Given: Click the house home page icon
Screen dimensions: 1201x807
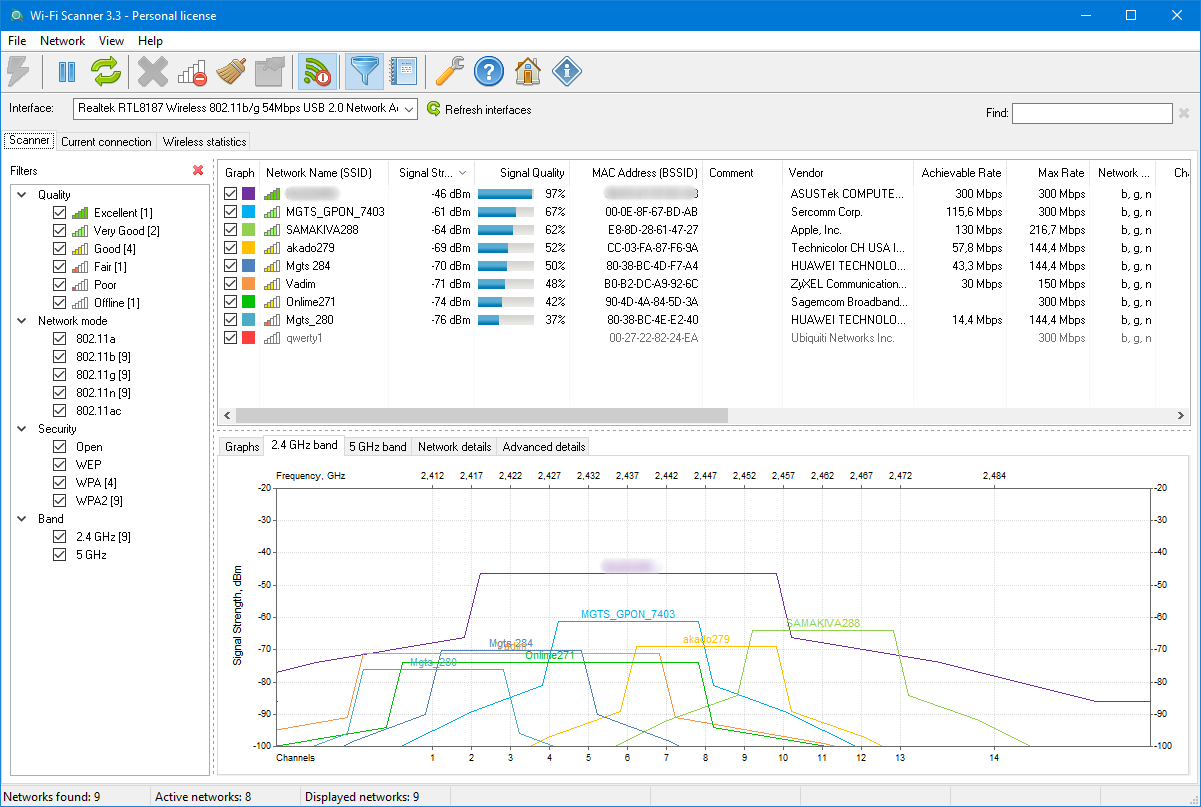Looking at the screenshot, I should click(x=528, y=71).
